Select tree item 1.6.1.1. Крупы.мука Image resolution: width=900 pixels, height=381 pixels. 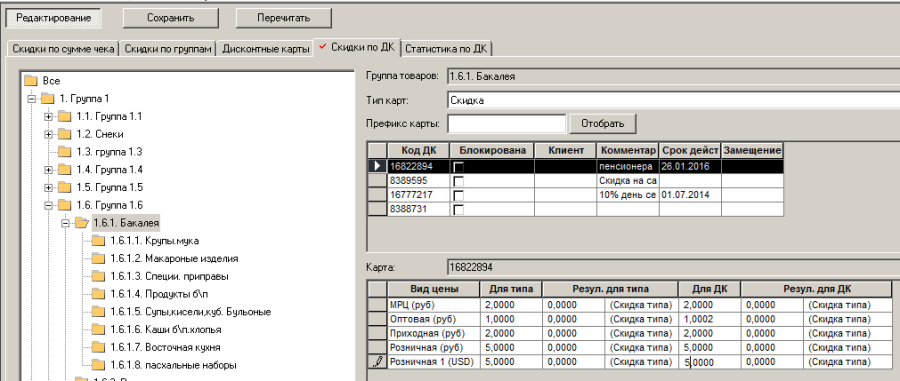click(154, 240)
